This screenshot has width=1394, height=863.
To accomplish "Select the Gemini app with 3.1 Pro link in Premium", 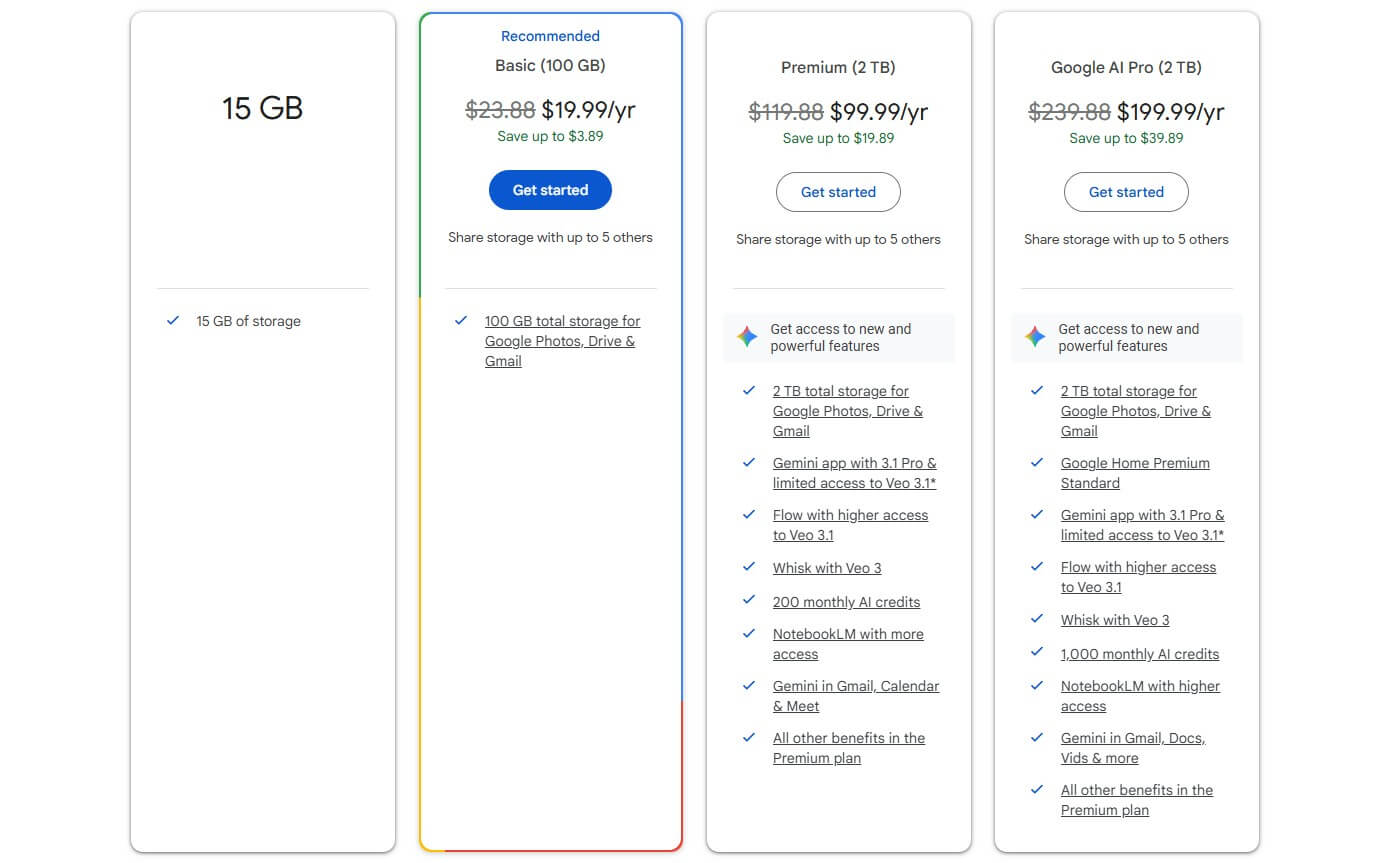I will click(854, 472).
